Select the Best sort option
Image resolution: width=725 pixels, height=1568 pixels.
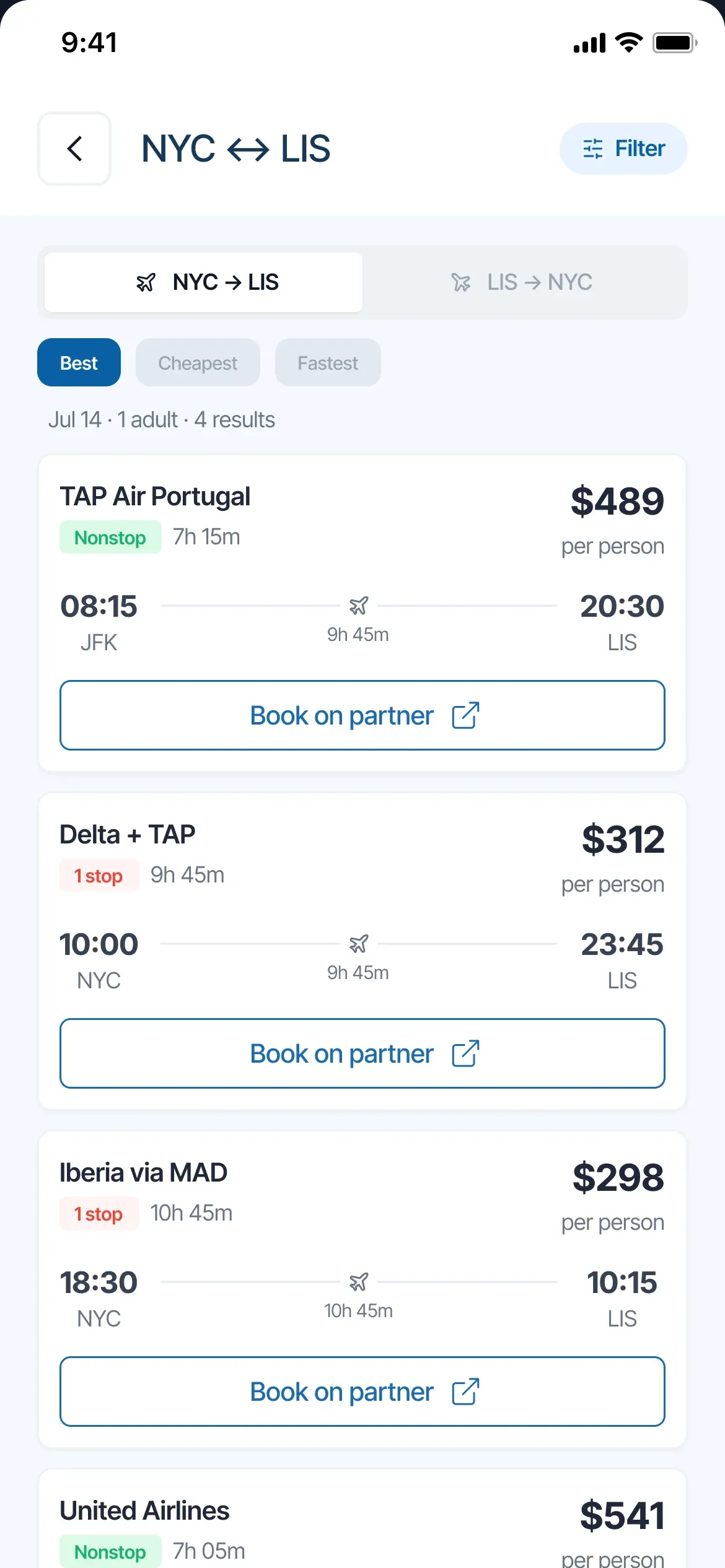pos(79,362)
